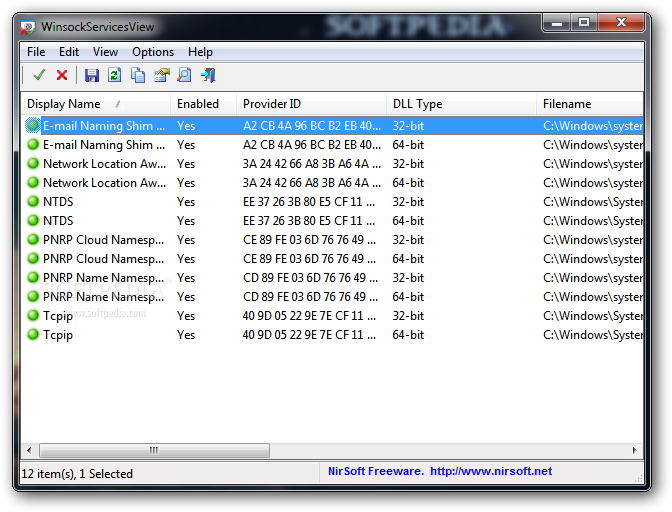The height and width of the screenshot is (512, 672).
Task: Click the green checkmark Enable toolbar icon
Action: pyautogui.click(x=39, y=75)
